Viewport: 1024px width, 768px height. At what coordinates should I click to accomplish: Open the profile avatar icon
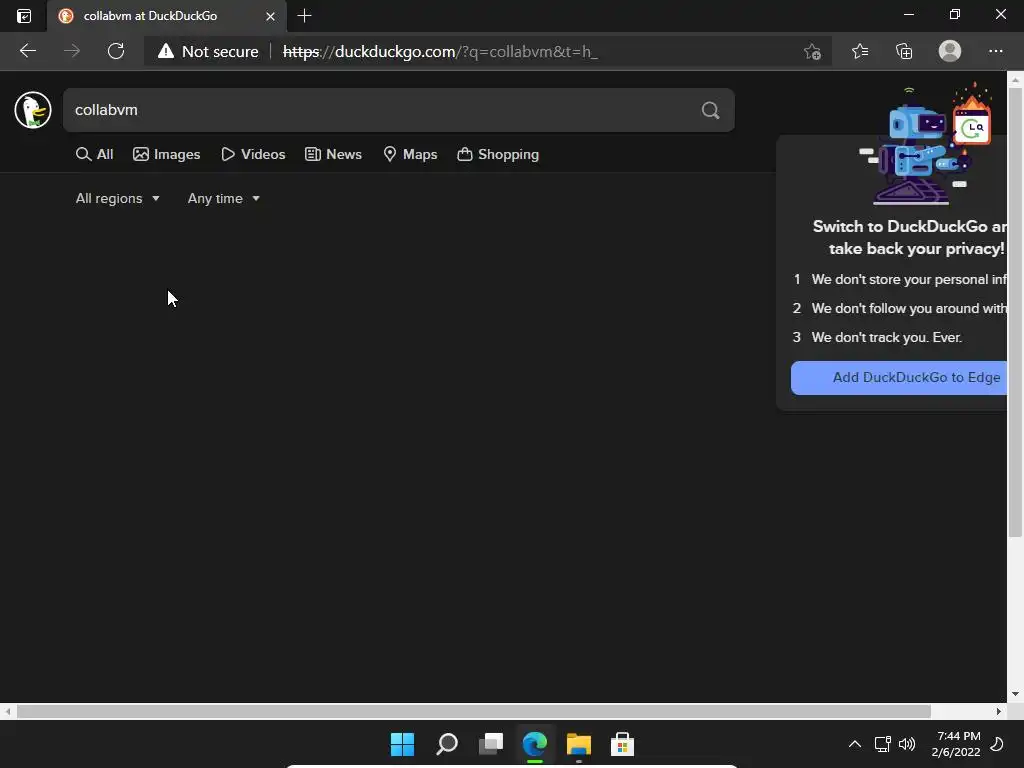[950, 51]
